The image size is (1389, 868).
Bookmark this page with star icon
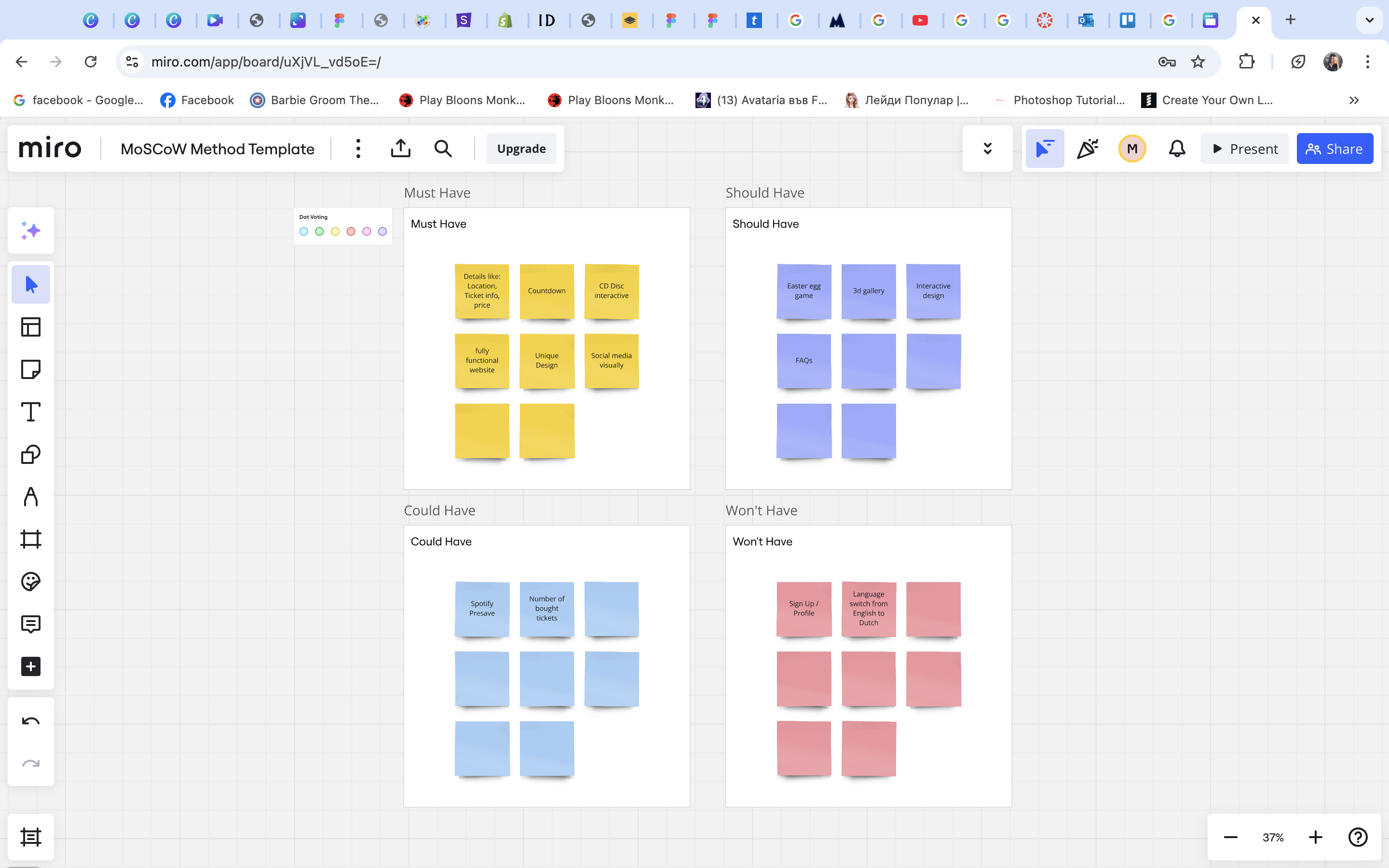click(1198, 61)
